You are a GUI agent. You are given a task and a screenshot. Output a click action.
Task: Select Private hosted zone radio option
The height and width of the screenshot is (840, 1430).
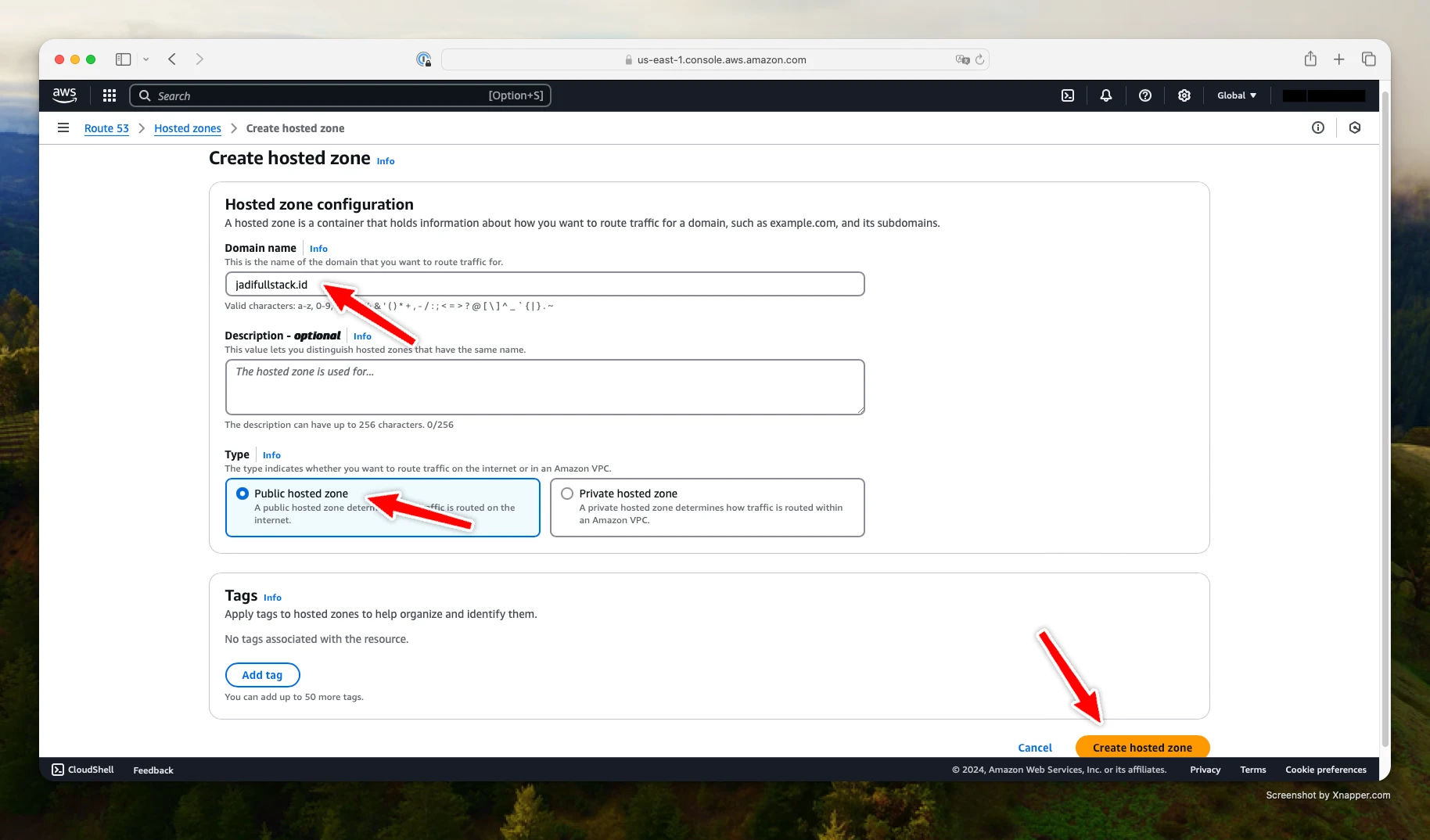tap(567, 494)
